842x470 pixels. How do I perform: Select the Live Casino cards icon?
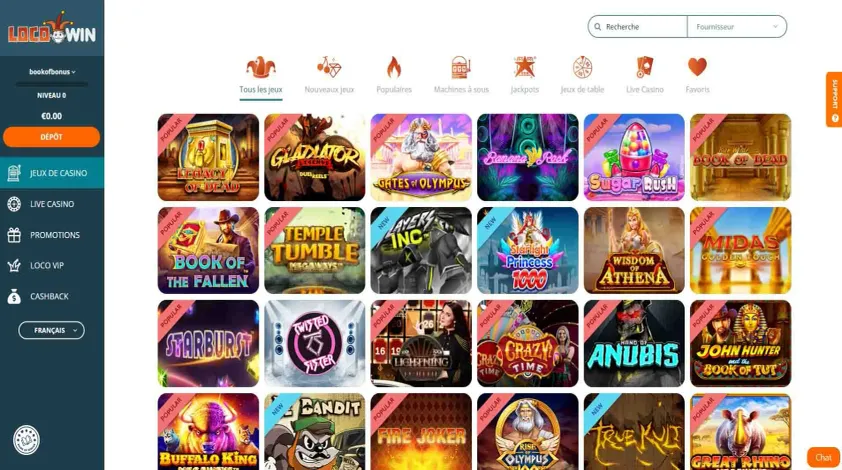(x=644, y=67)
